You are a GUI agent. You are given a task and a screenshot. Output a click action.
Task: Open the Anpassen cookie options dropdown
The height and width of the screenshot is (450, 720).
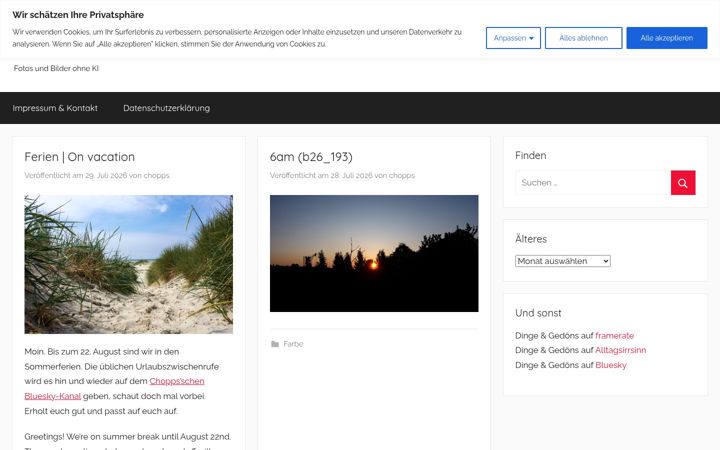513,38
